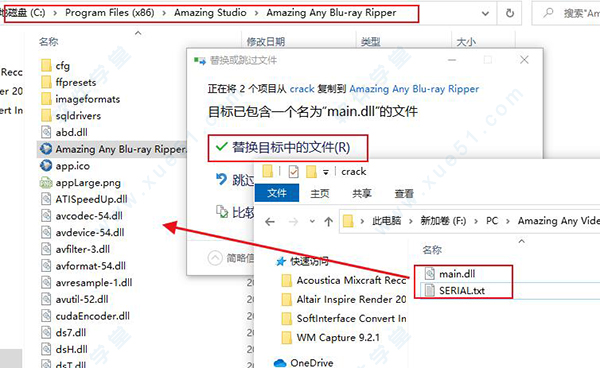This screenshot has height=368, width=600.
Task: Select the appLarge.png image file
Action: (x=80, y=182)
